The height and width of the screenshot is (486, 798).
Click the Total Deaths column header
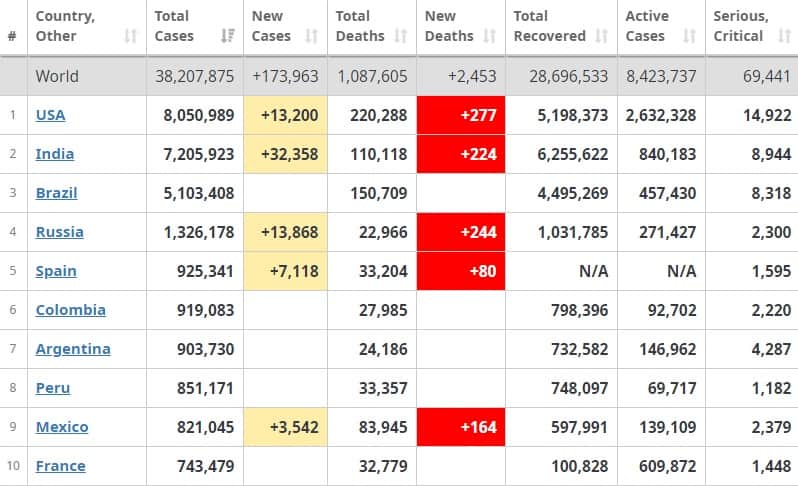click(372, 27)
